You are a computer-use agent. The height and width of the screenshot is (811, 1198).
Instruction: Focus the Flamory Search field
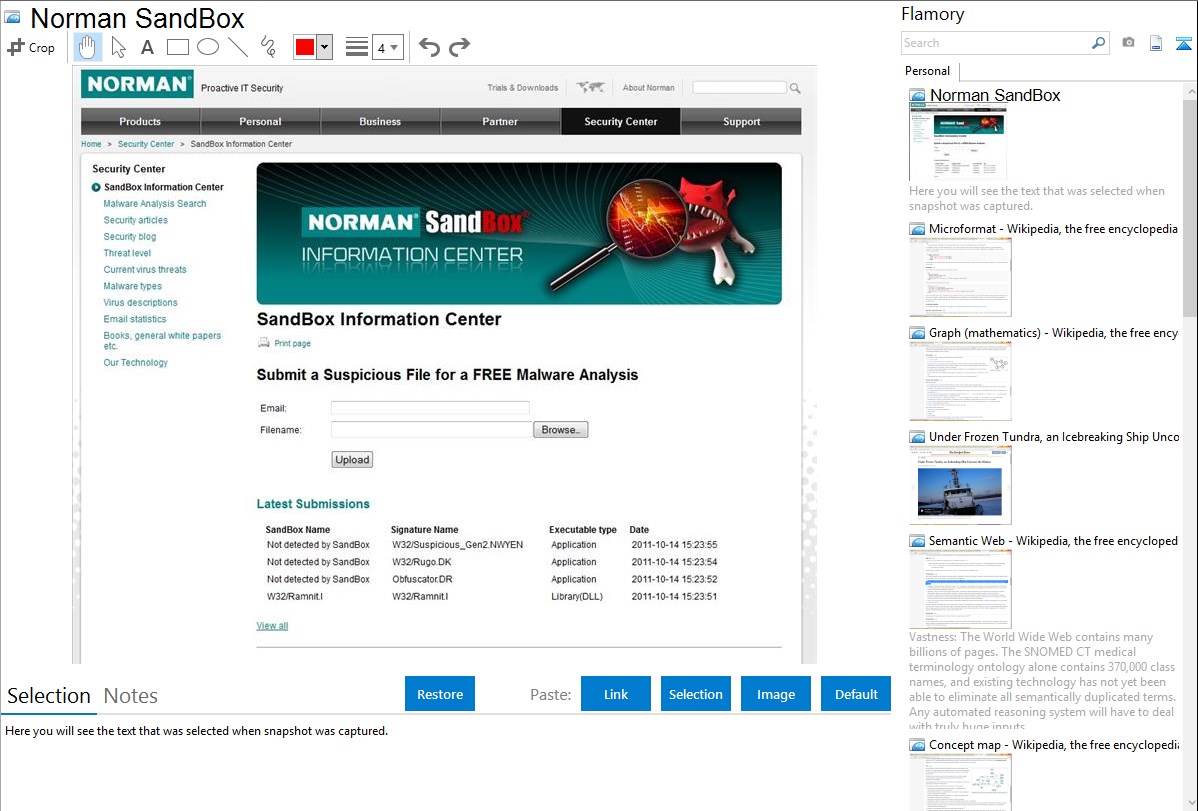996,43
